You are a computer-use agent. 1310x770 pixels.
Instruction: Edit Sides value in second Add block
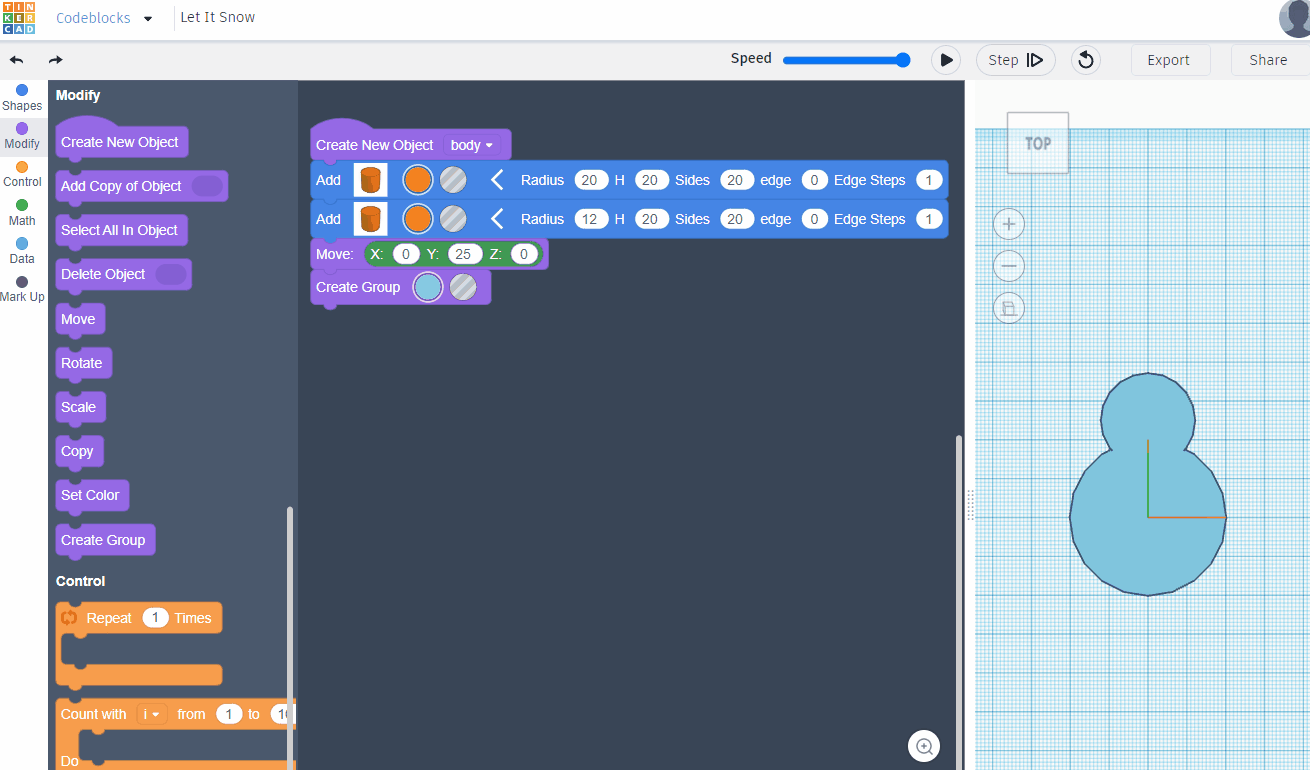click(x=737, y=219)
